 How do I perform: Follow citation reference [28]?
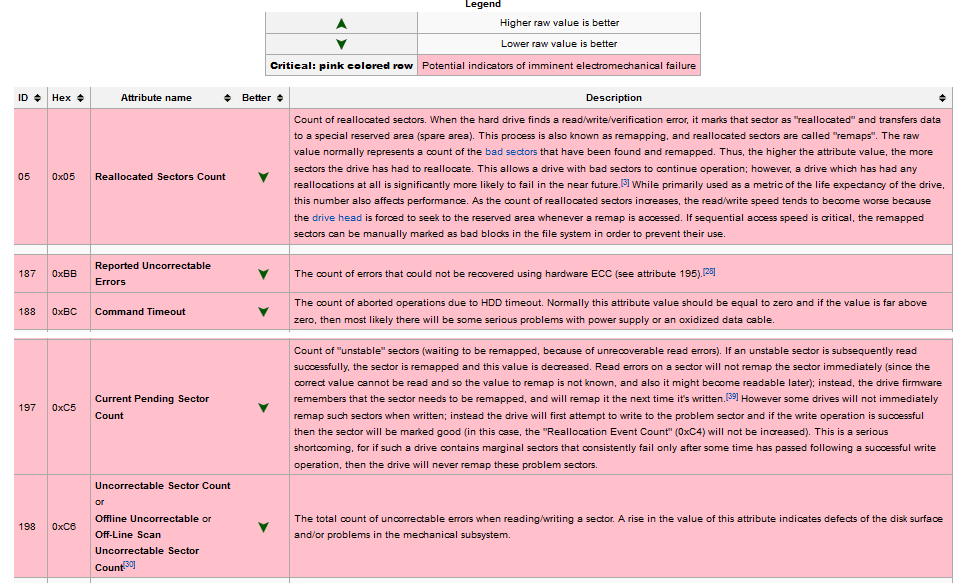tap(709, 271)
